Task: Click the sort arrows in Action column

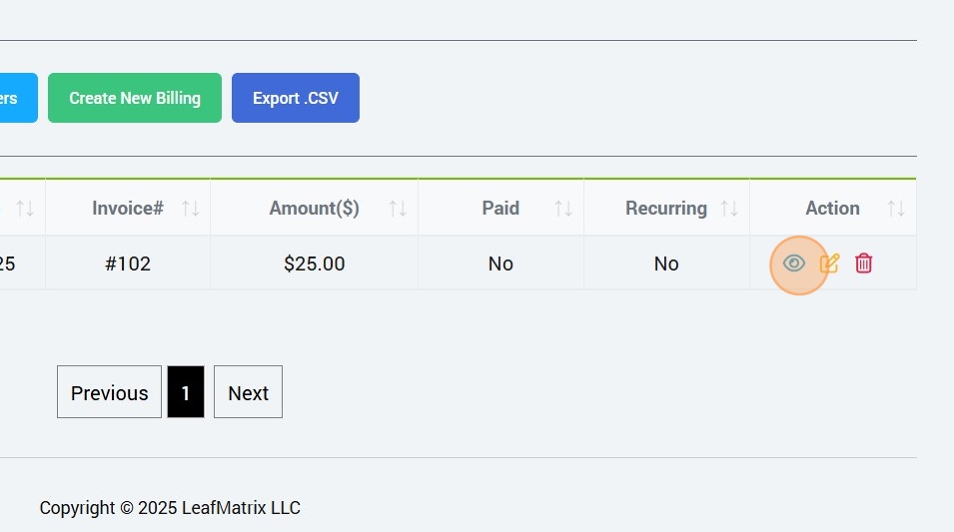Action: tap(896, 209)
